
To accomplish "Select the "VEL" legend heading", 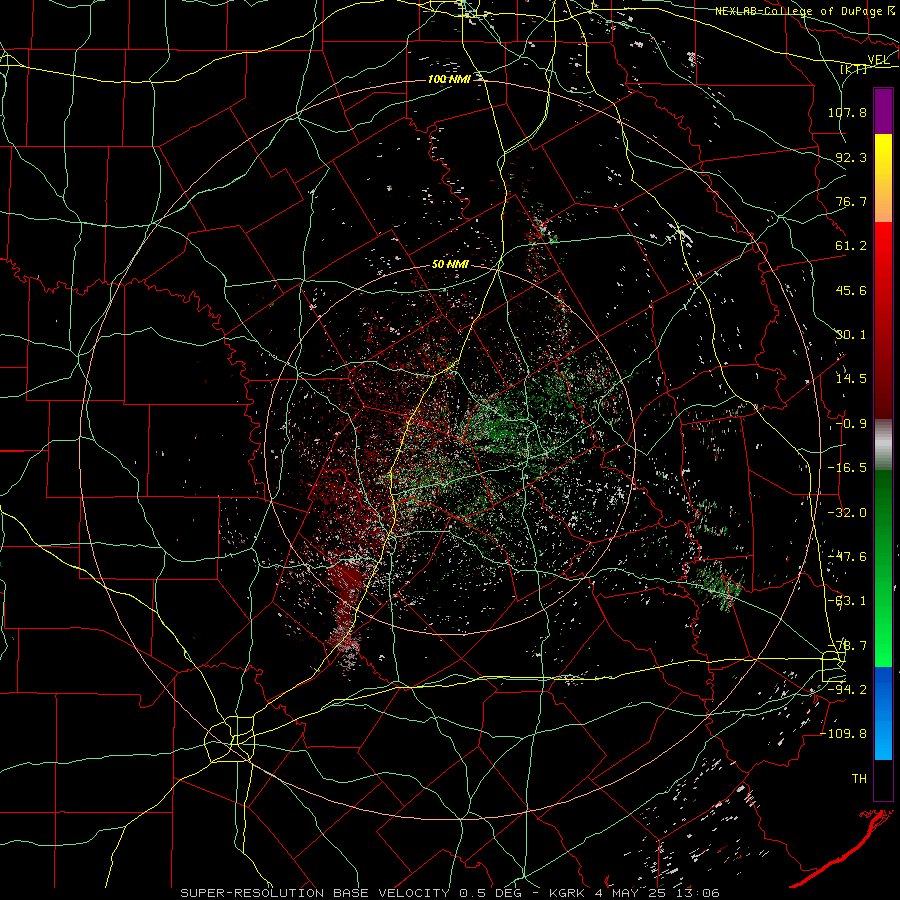I will [x=878, y=60].
